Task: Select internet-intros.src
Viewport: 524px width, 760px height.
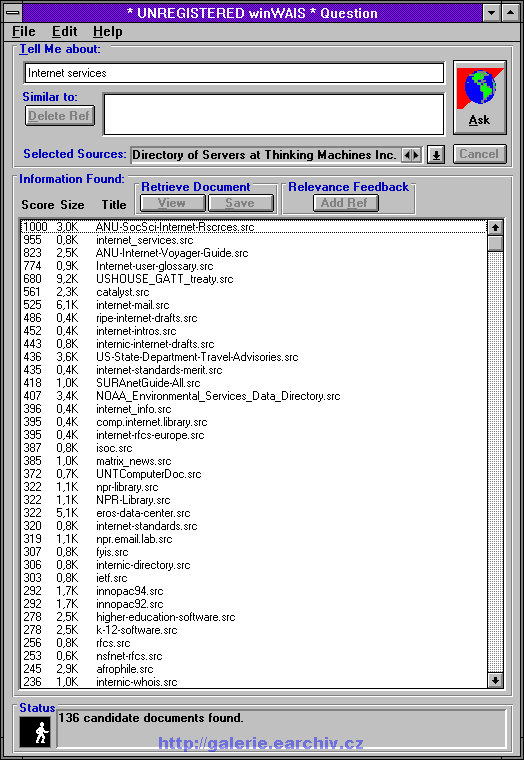Action: 254,331
